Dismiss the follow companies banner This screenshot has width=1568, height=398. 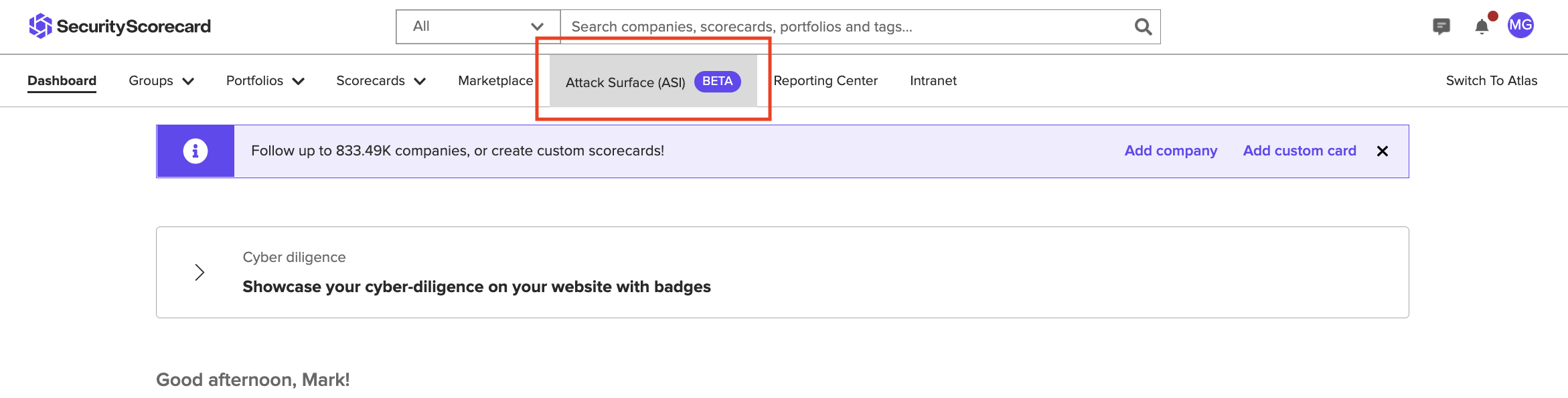[x=1383, y=151]
